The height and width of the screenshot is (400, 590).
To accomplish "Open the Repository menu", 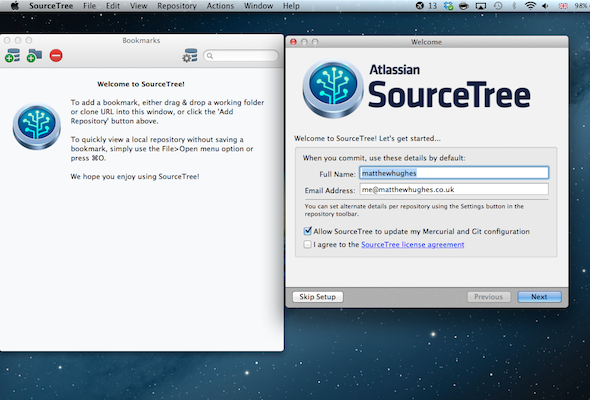I will pos(177,6).
